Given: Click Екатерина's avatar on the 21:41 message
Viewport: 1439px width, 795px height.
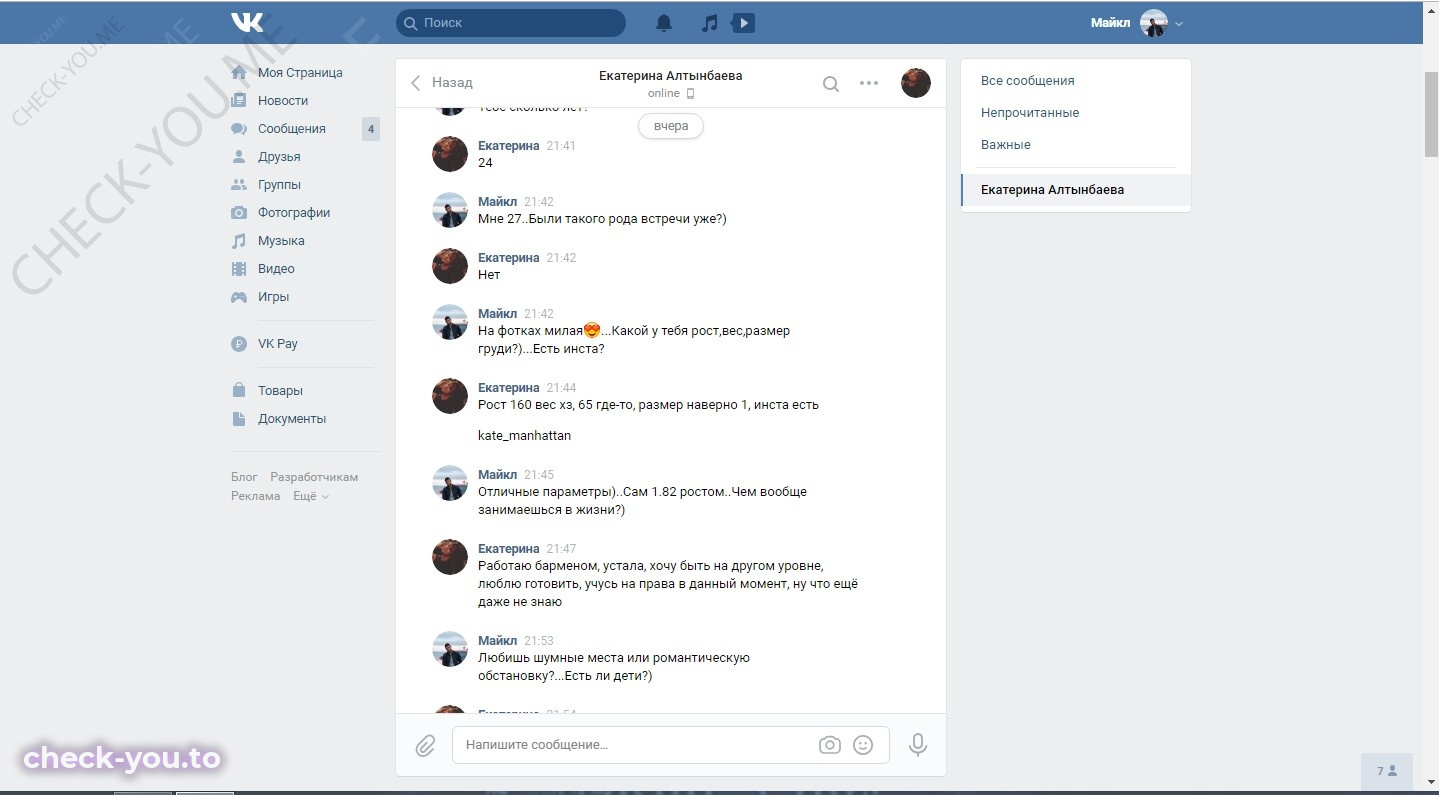Looking at the screenshot, I should (450, 154).
